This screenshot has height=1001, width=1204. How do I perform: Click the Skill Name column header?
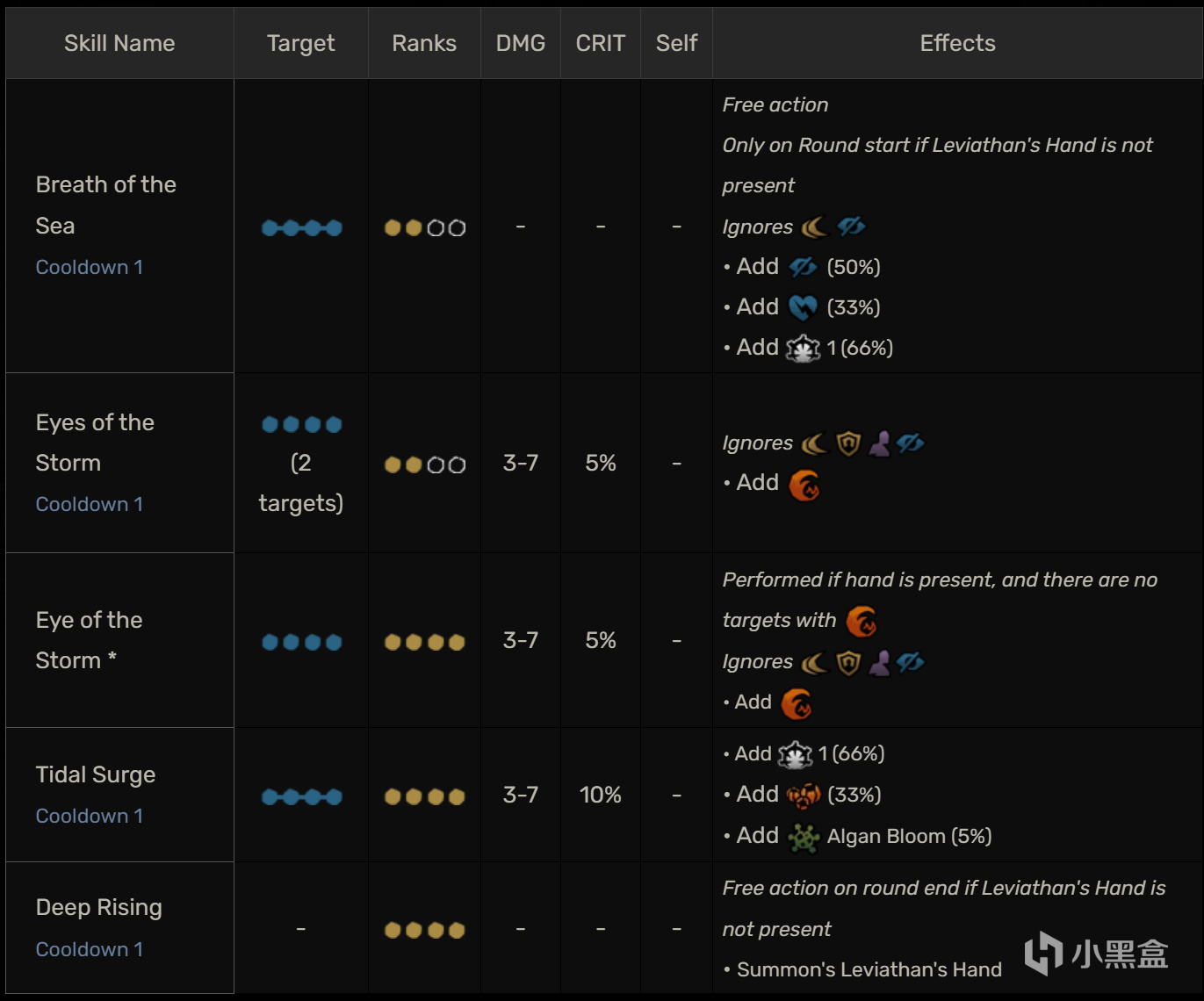pos(119,43)
